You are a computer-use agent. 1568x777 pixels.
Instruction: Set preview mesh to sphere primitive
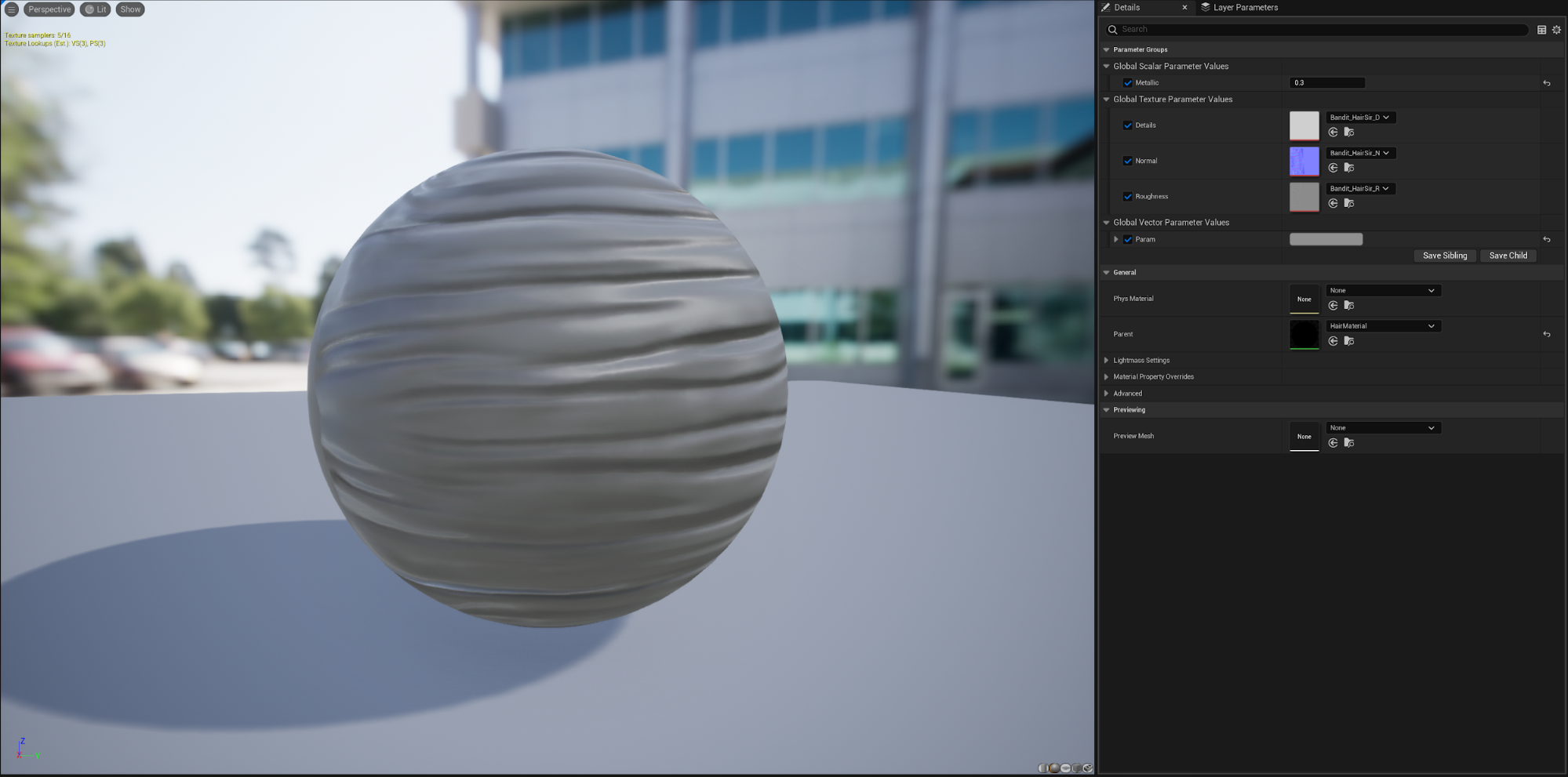(x=1054, y=768)
